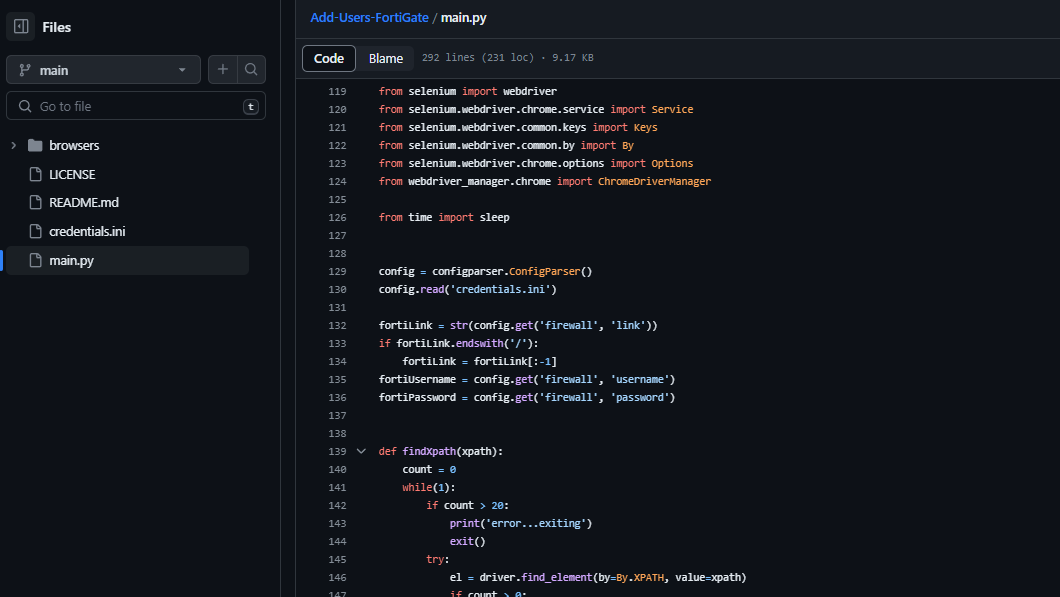The width and height of the screenshot is (1060, 597).
Task: Click 'ChromeDriverManager' in line 124
Action: [x=654, y=181]
